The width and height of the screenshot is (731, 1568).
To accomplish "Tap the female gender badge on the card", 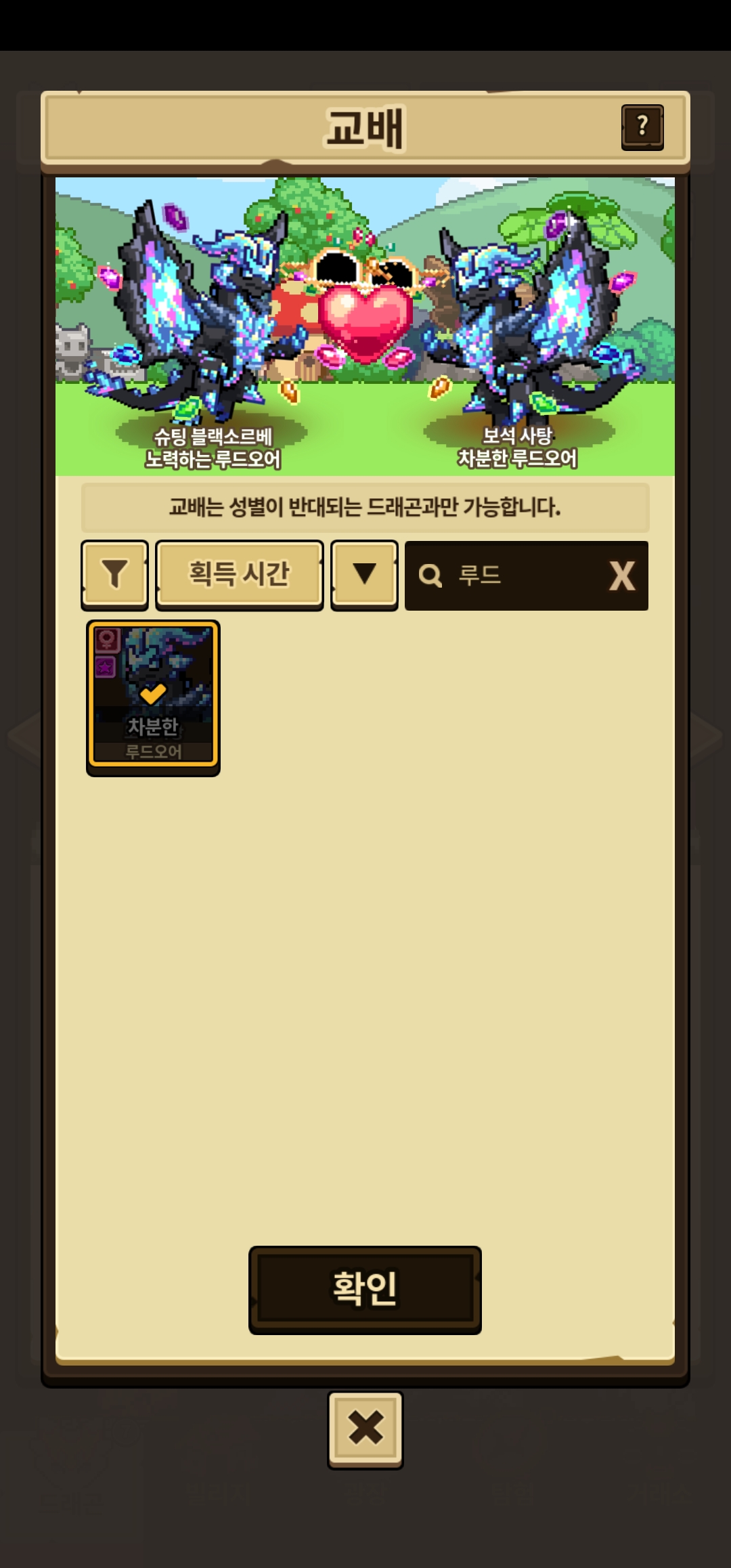I will tap(107, 639).
